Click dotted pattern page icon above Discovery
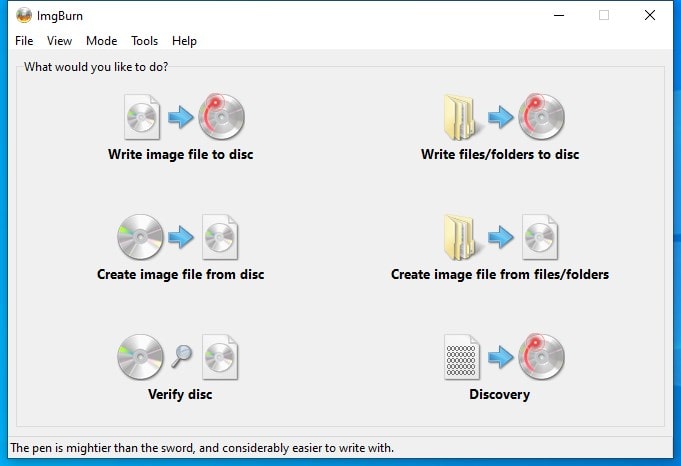 pyautogui.click(x=462, y=357)
